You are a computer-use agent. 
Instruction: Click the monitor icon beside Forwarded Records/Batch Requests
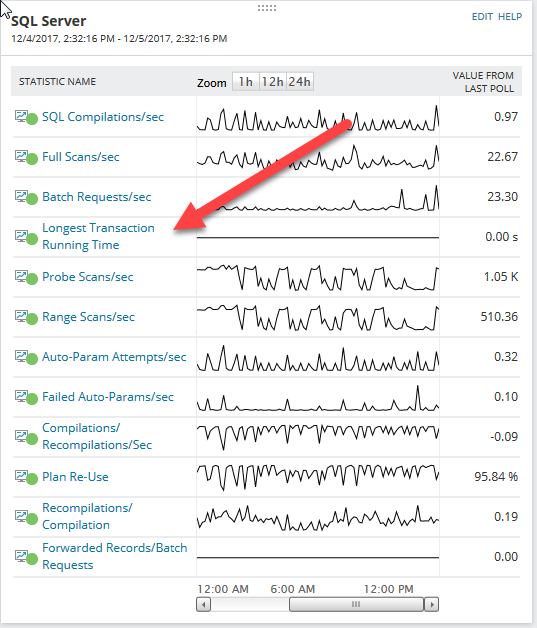tap(22, 556)
